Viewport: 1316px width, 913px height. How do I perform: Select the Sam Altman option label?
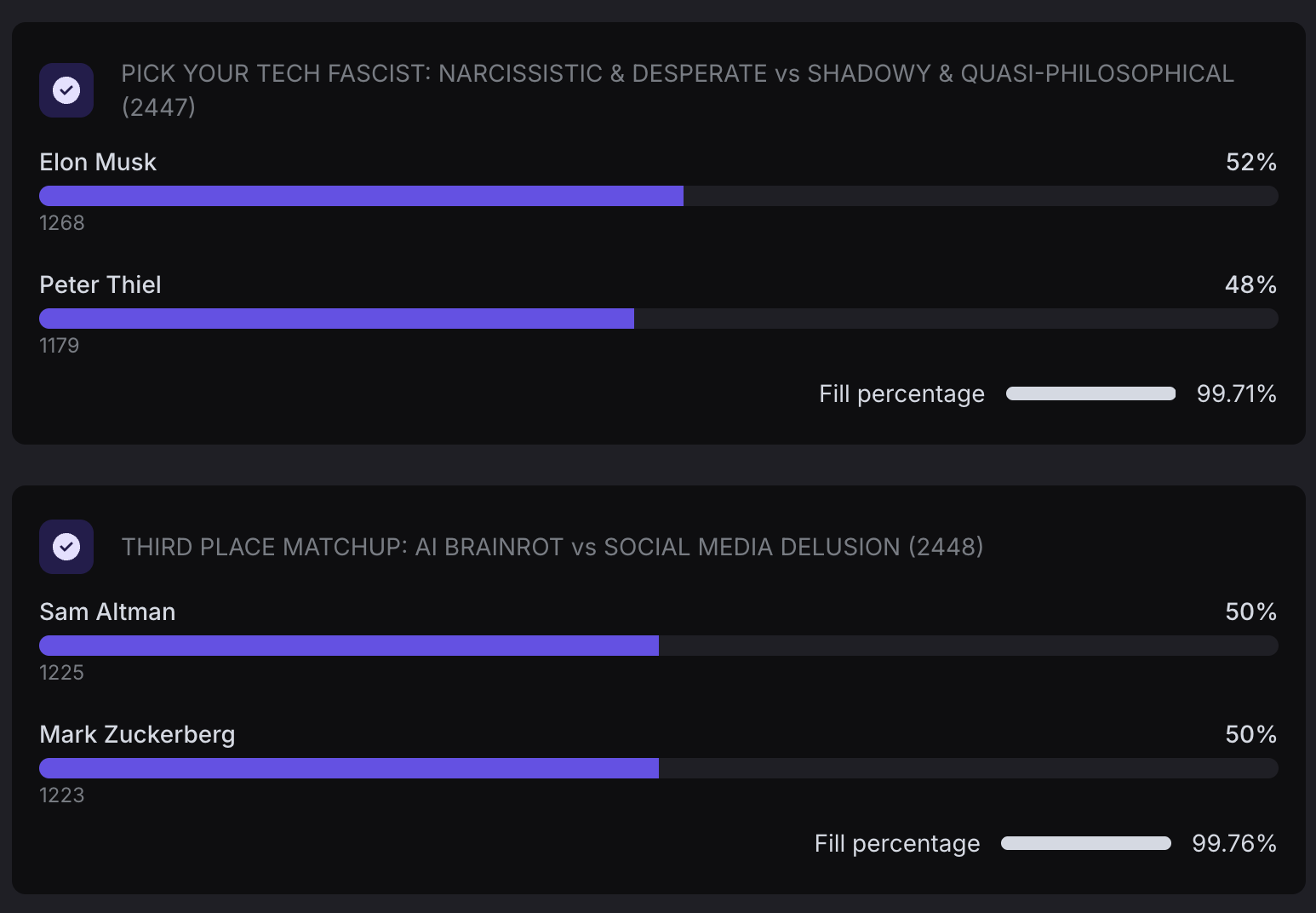(x=107, y=612)
